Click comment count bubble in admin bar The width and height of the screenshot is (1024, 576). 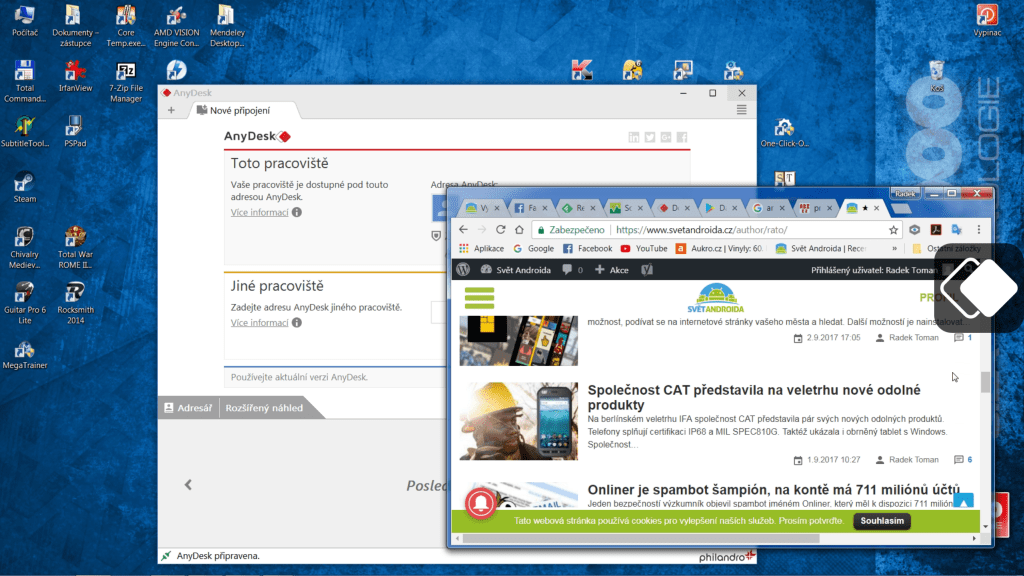tap(572, 270)
